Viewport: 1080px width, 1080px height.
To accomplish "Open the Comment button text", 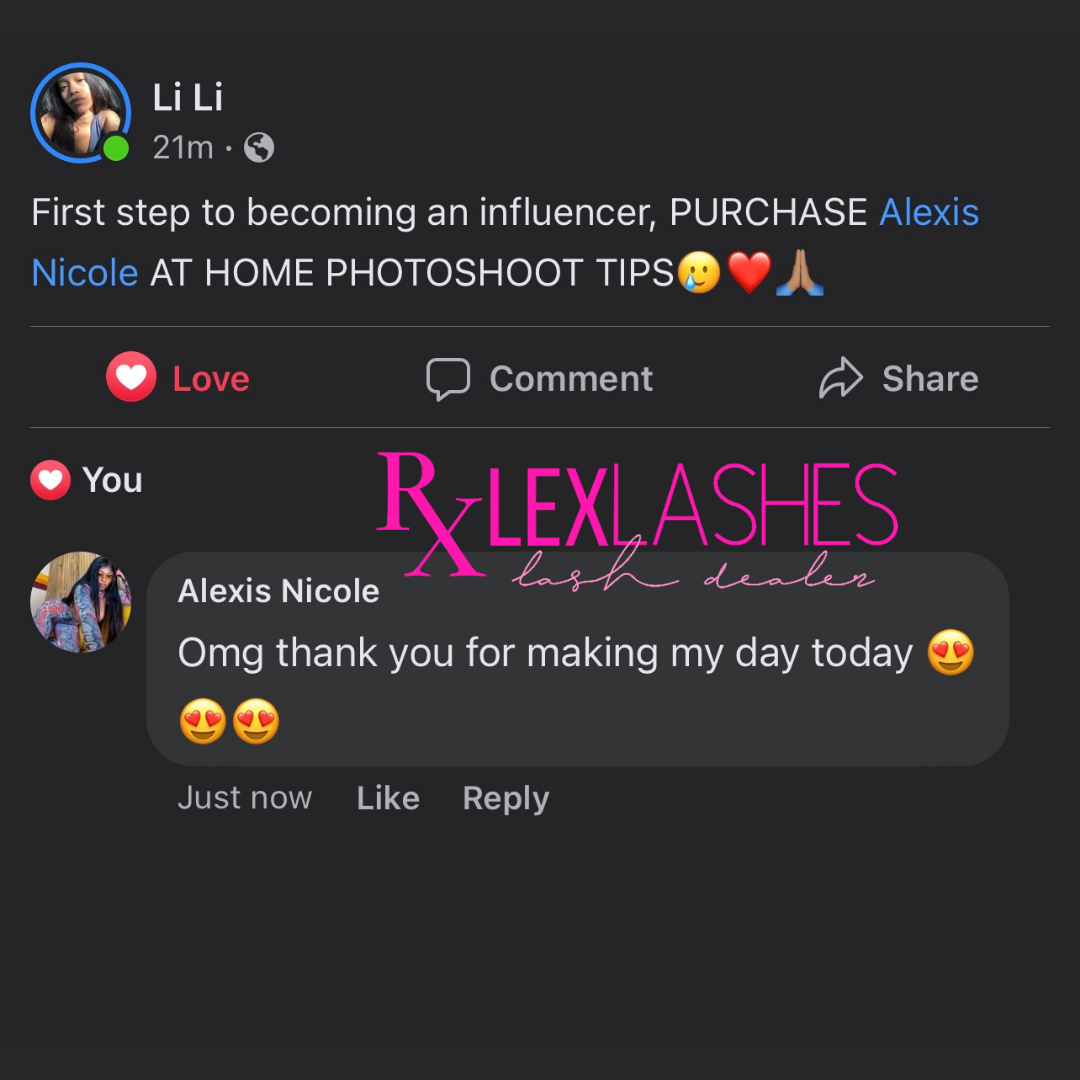I will tap(571, 379).
